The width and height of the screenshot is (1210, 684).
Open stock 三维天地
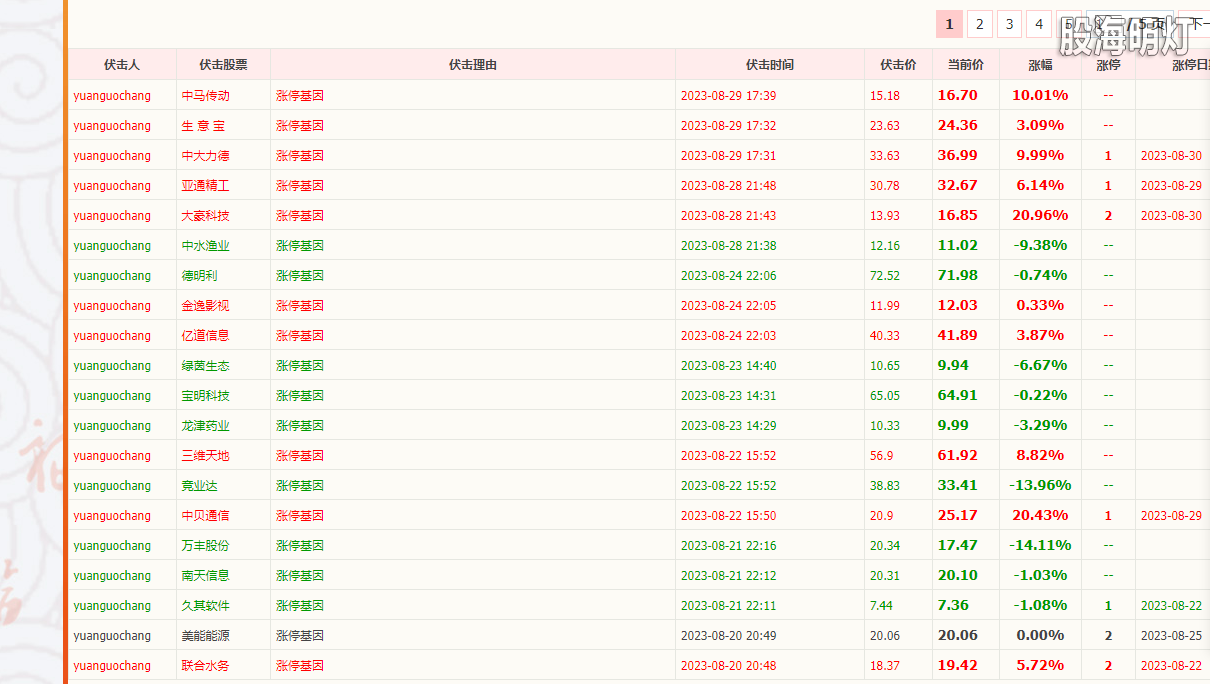[x=205, y=456]
